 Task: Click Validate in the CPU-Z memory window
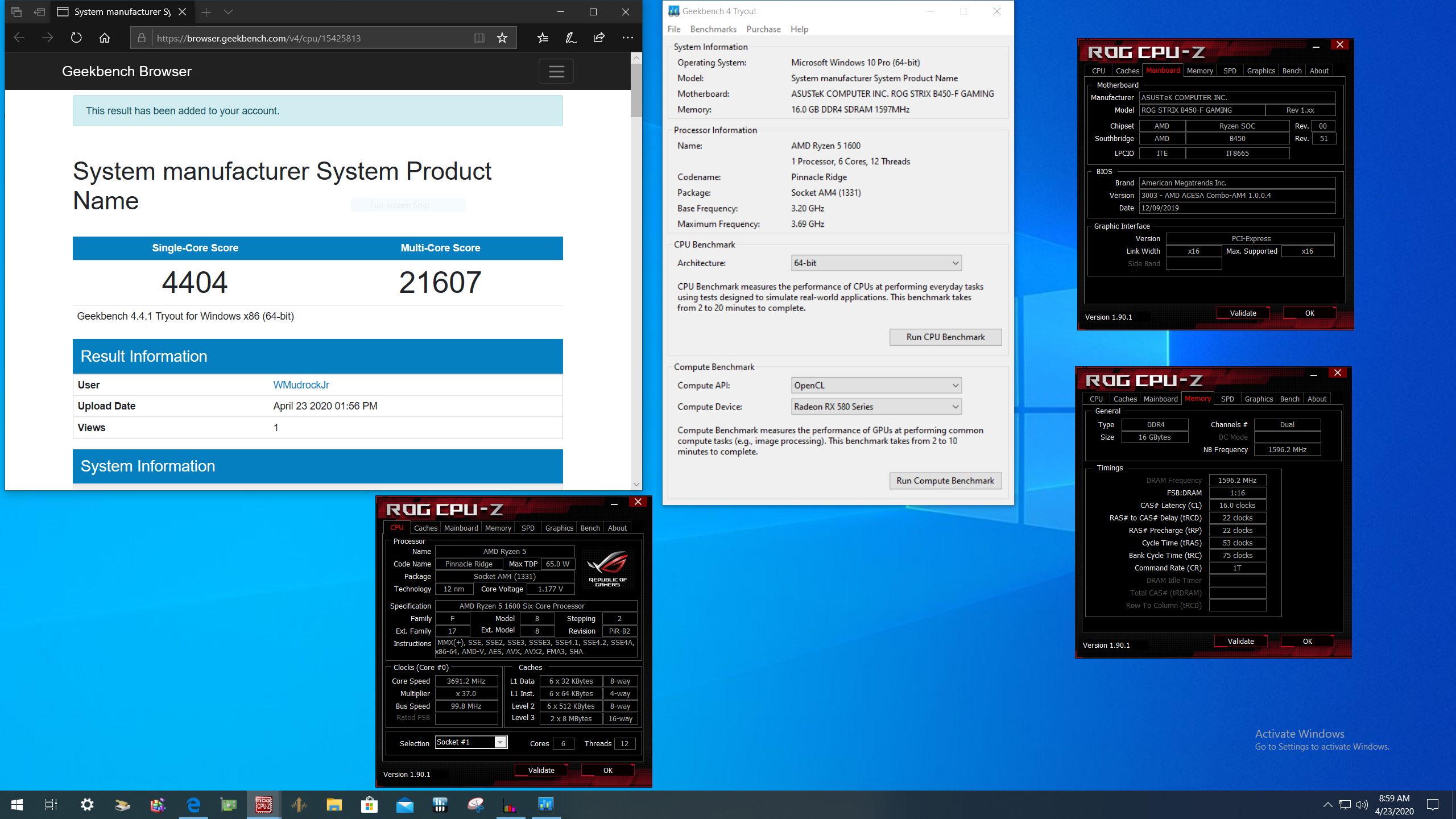(x=1240, y=641)
